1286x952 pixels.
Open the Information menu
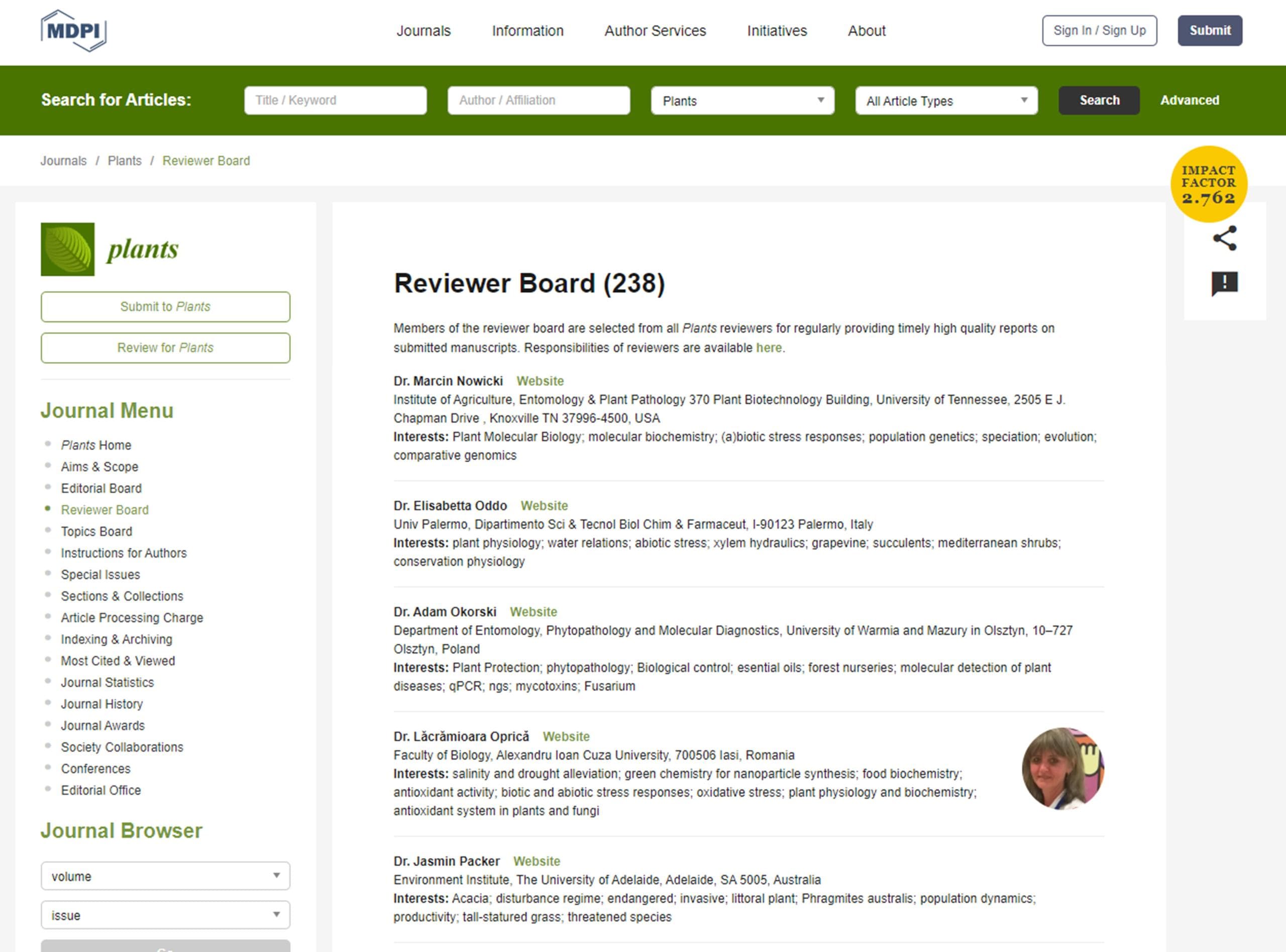point(528,31)
